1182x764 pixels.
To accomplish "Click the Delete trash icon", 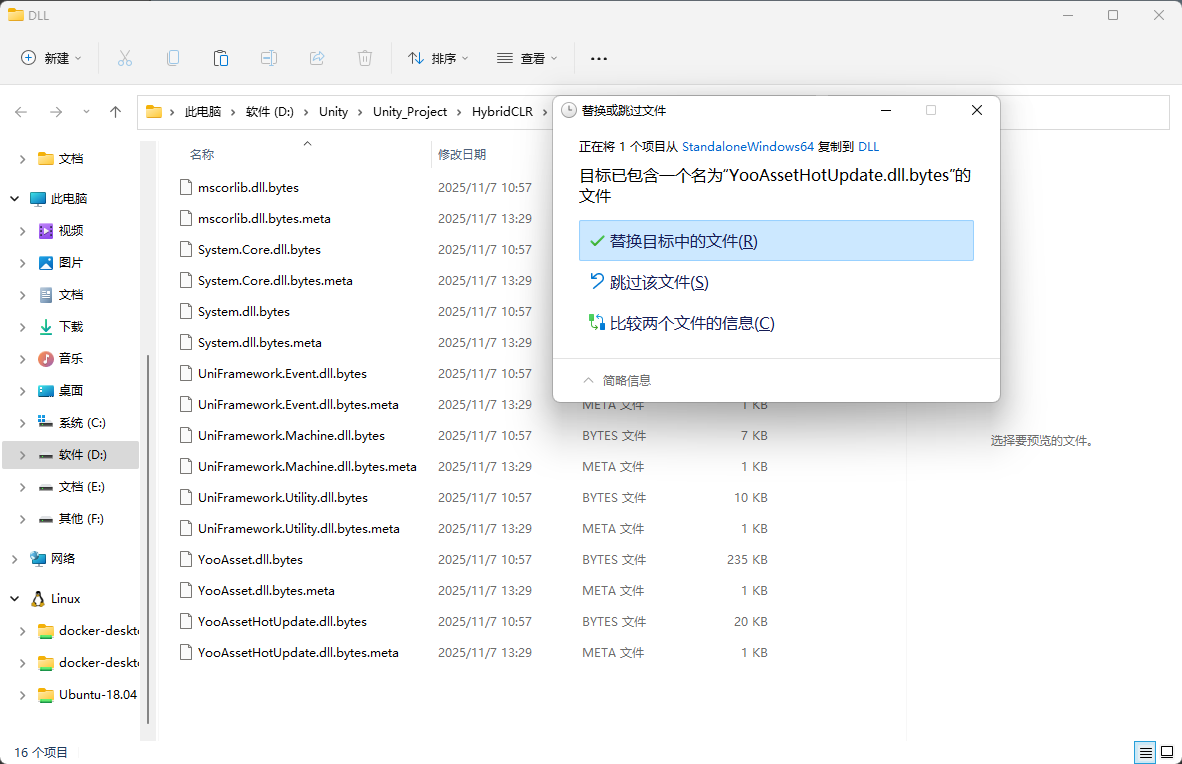I will coord(365,58).
